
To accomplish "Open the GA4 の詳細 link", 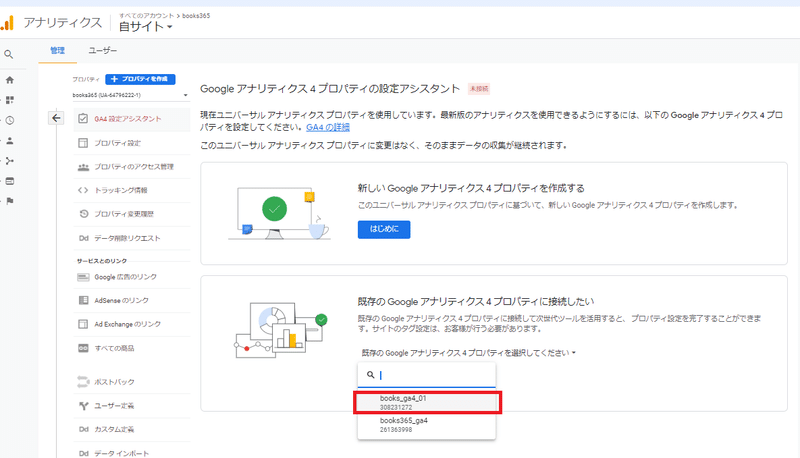I will click(328, 127).
